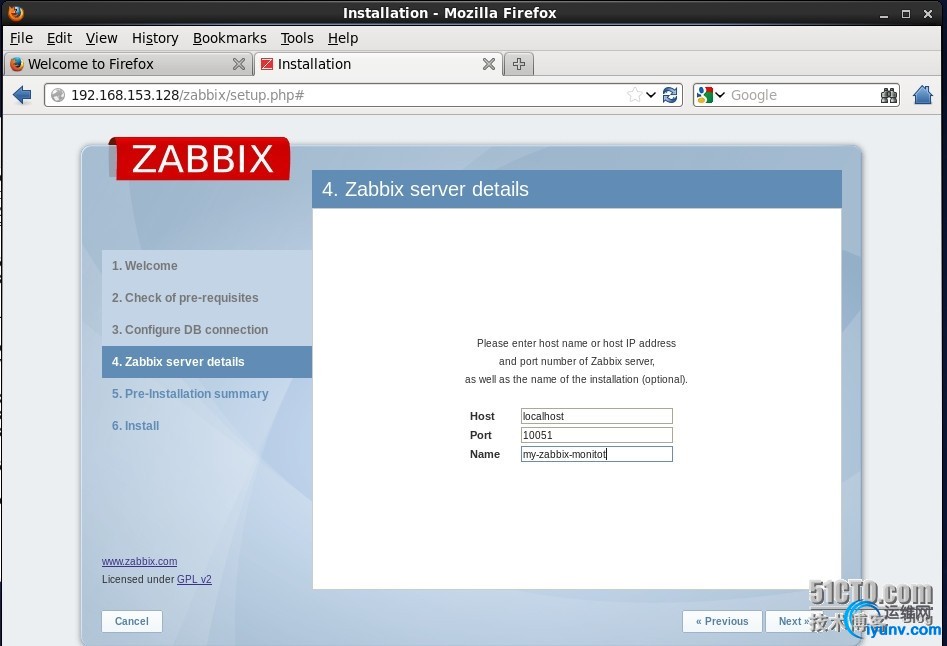Maximize the Firefox window
The height and width of the screenshot is (646, 947).
(906, 14)
